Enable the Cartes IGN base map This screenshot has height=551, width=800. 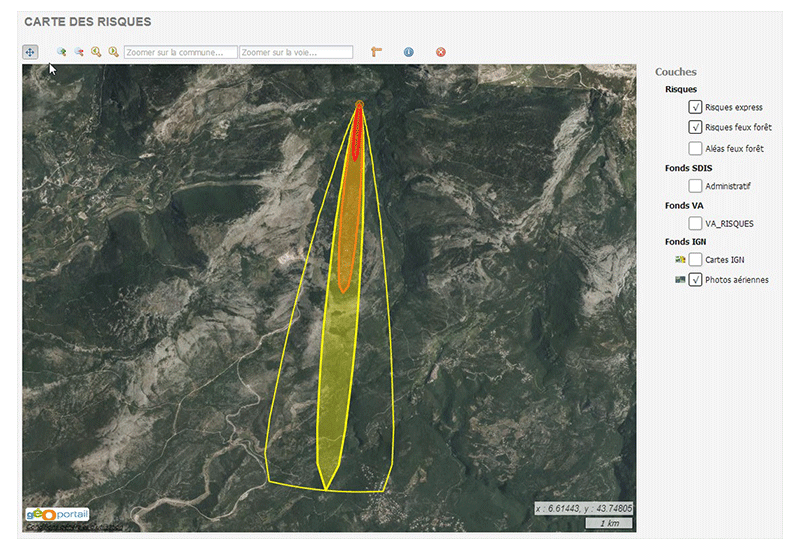coord(695,259)
